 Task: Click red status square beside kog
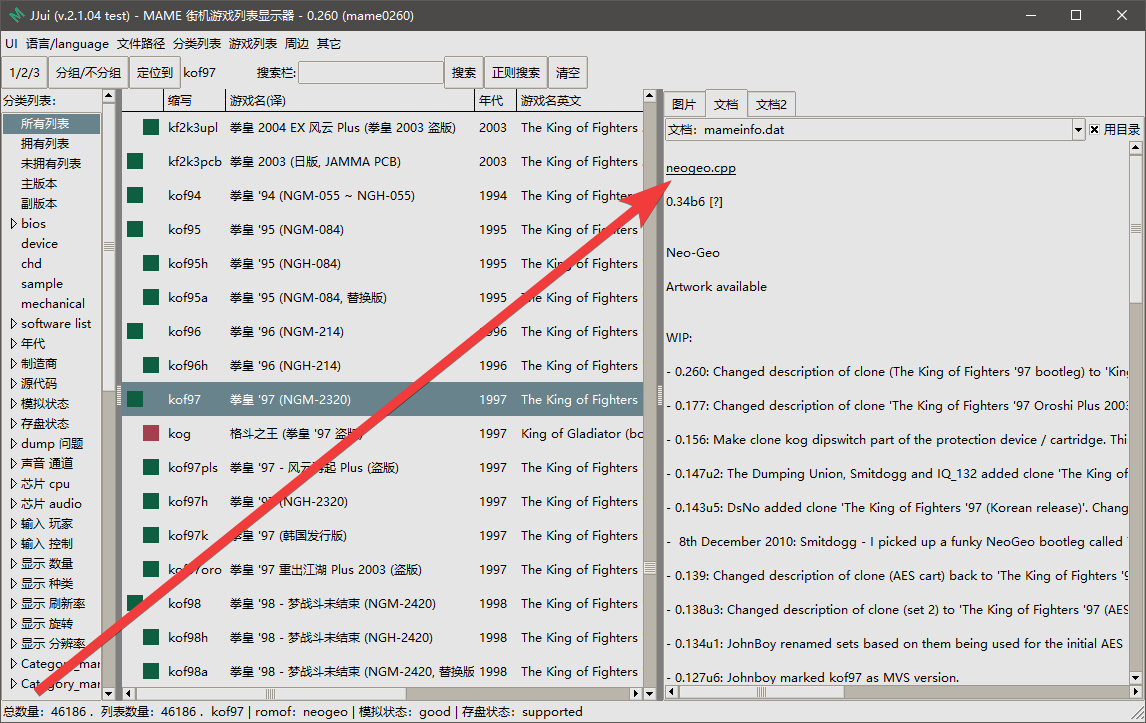(151, 434)
